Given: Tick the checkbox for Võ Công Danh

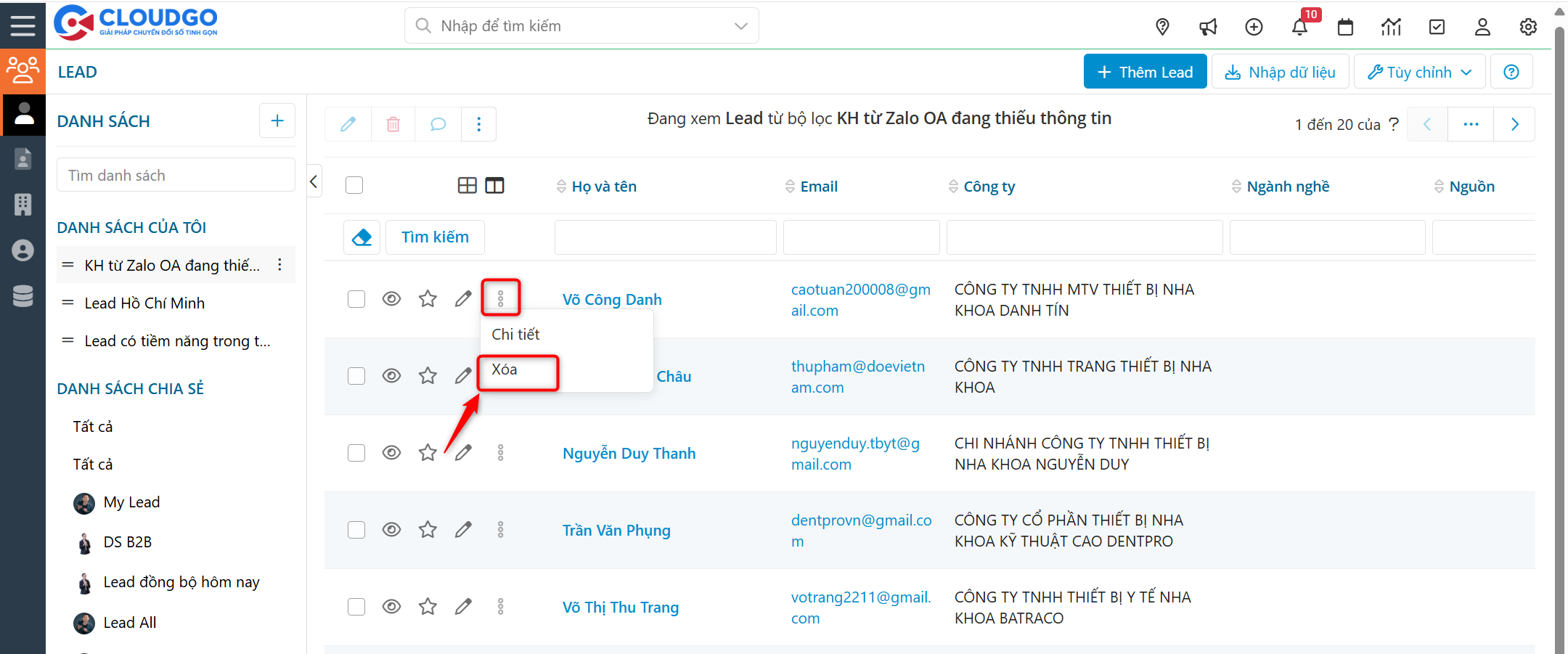Looking at the screenshot, I should (x=356, y=299).
